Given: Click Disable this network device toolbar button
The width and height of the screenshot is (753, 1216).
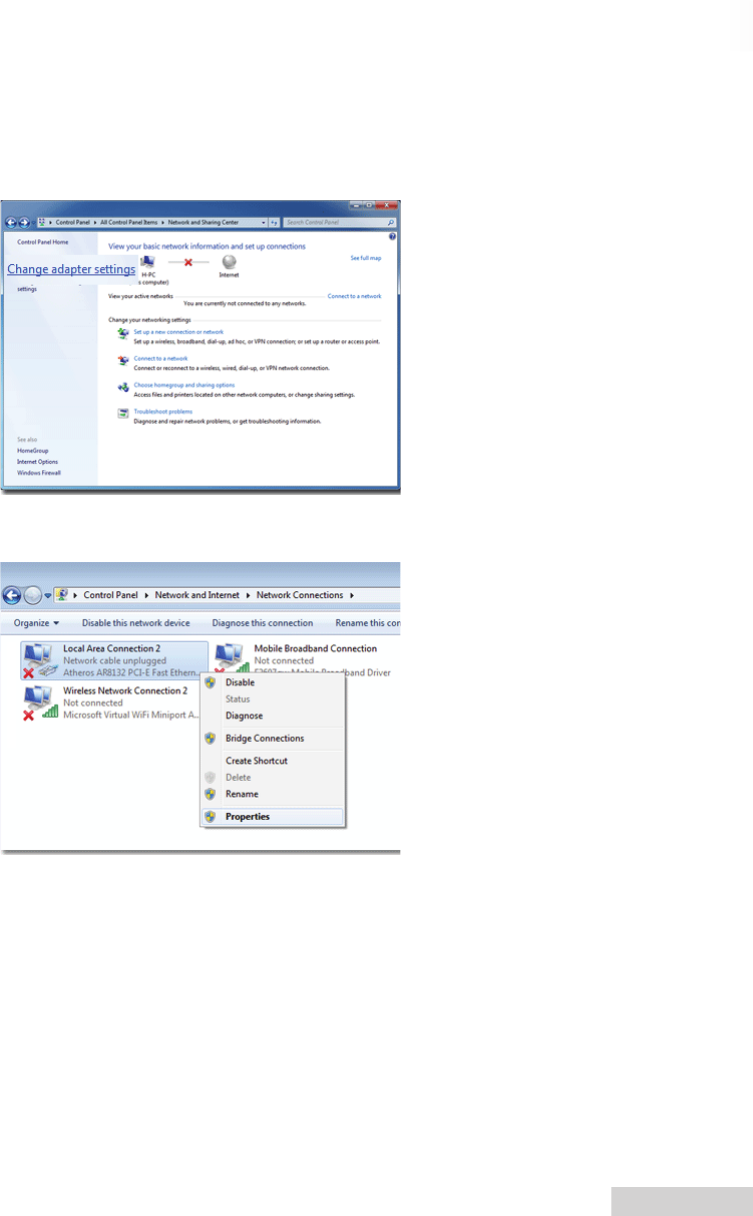Looking at the screenshot, I should pyautogui.click(x=135, y=623).
